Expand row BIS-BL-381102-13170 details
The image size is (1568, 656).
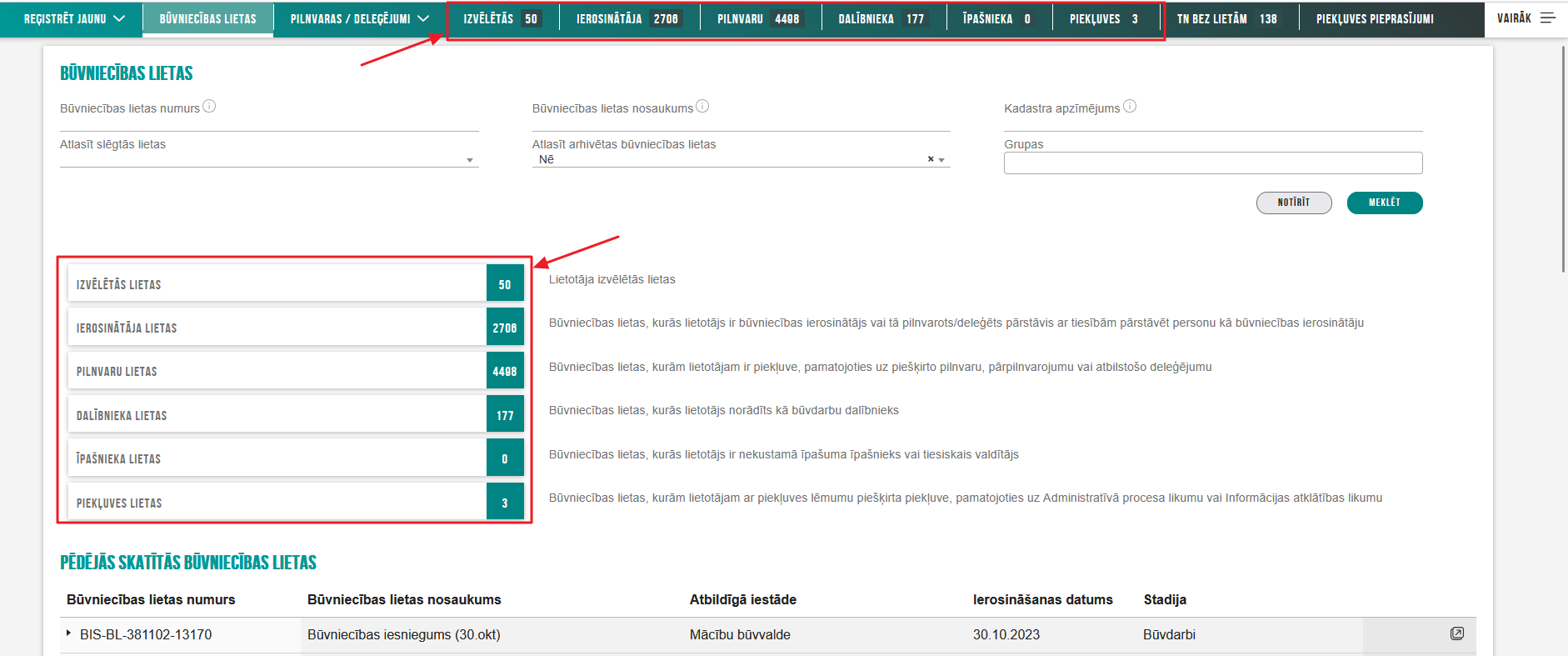(x=68, y=633)
